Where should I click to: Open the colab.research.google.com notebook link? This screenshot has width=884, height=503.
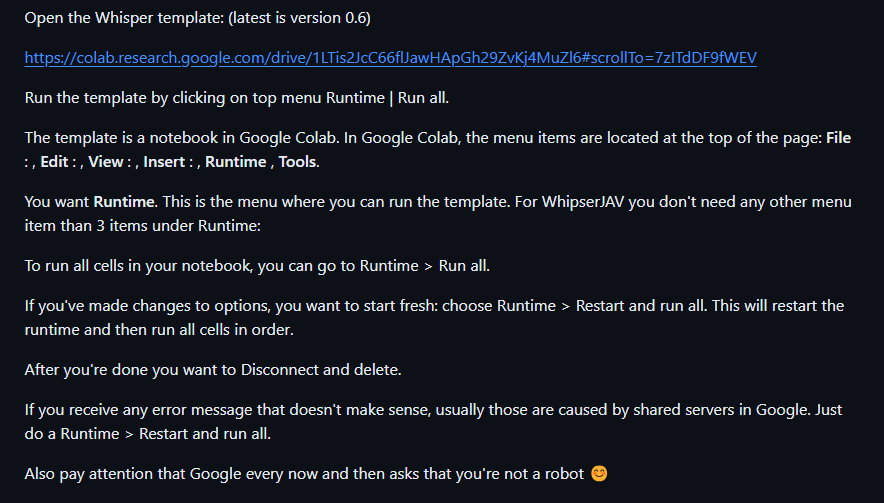click(x=390, y=58)
